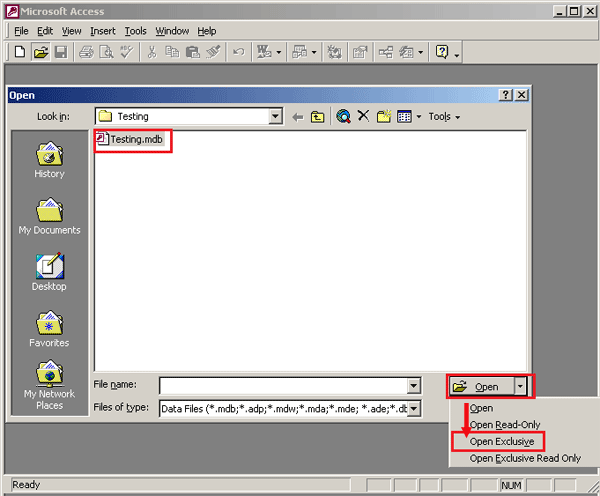Click the Paste clipboard icon
600x496 pixels.
[192, 52]
